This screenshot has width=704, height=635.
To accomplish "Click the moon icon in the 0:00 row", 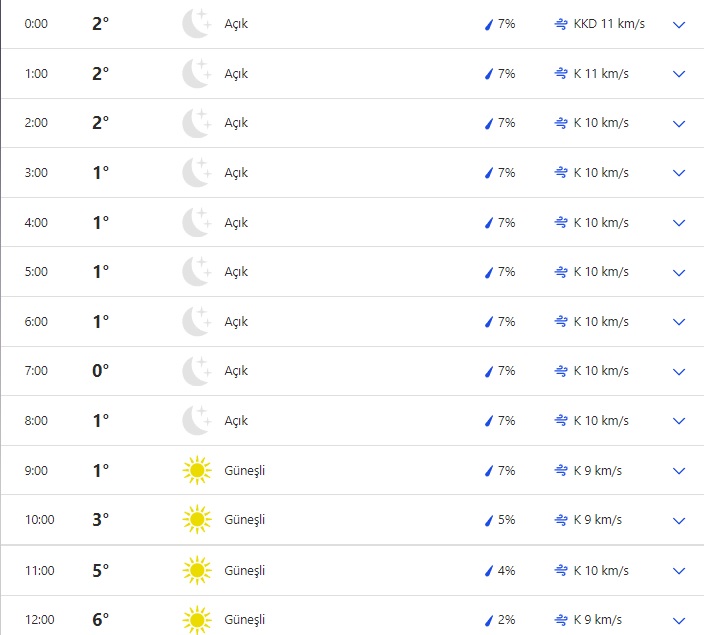I will point(196,23).
